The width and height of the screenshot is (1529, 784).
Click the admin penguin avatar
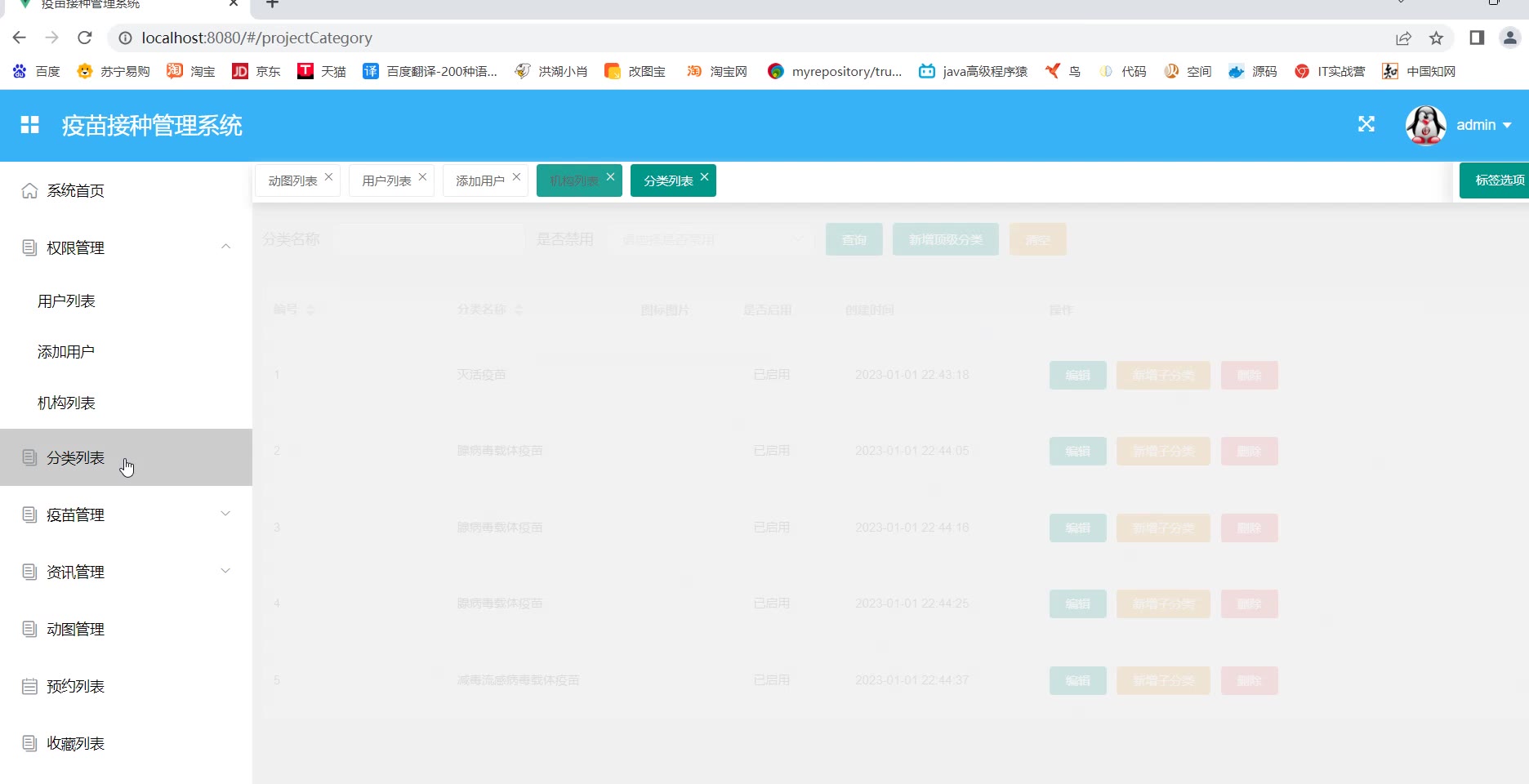click(1425, 125)
